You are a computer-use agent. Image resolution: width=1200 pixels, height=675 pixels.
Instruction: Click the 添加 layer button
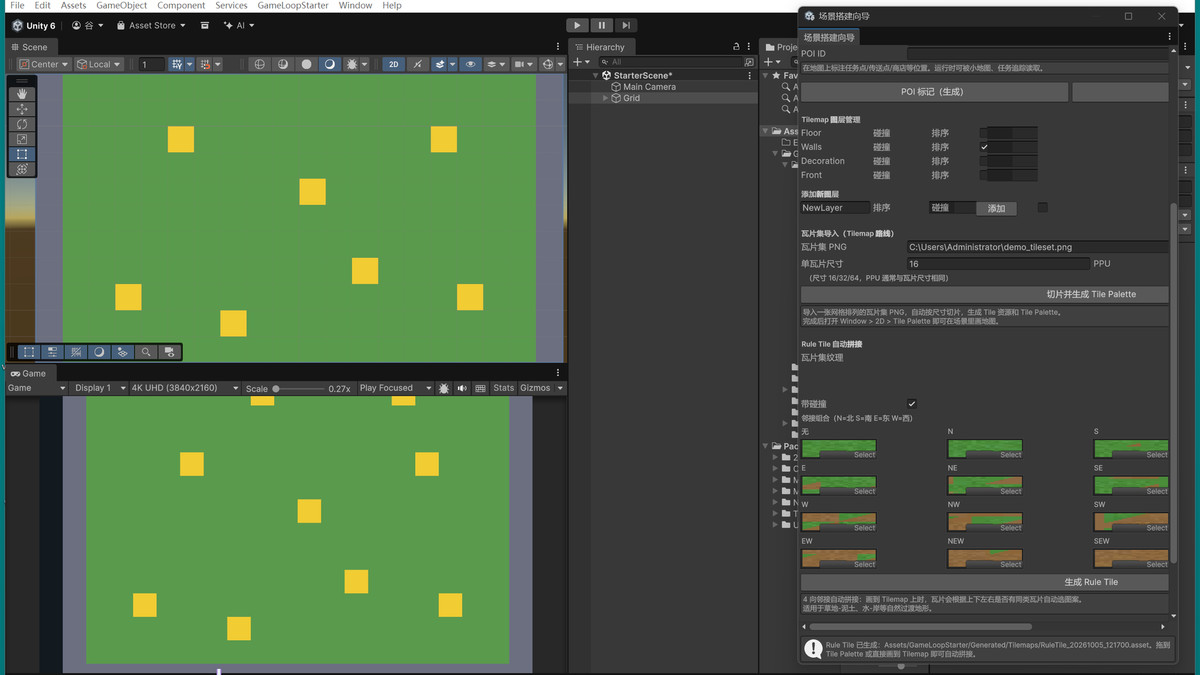996,208
